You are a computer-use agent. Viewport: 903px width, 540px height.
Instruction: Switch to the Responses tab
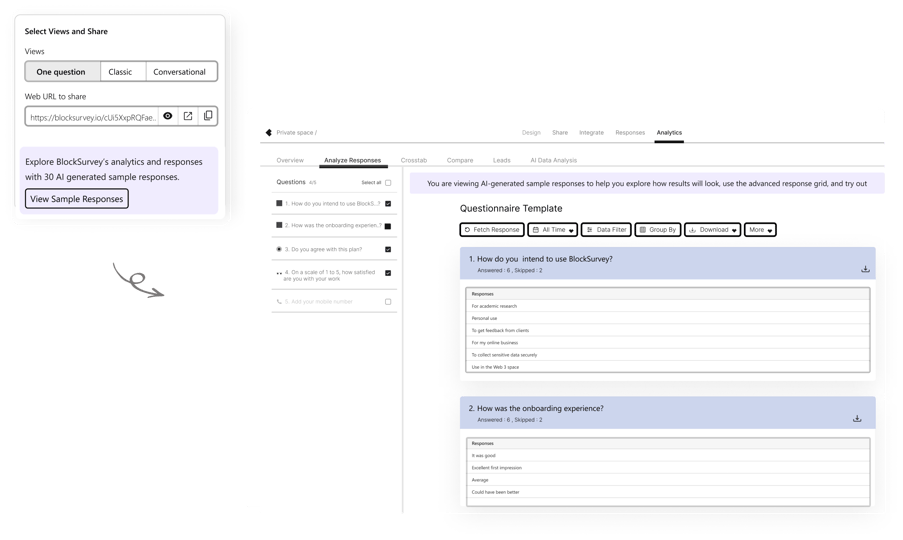click(630, 132)
